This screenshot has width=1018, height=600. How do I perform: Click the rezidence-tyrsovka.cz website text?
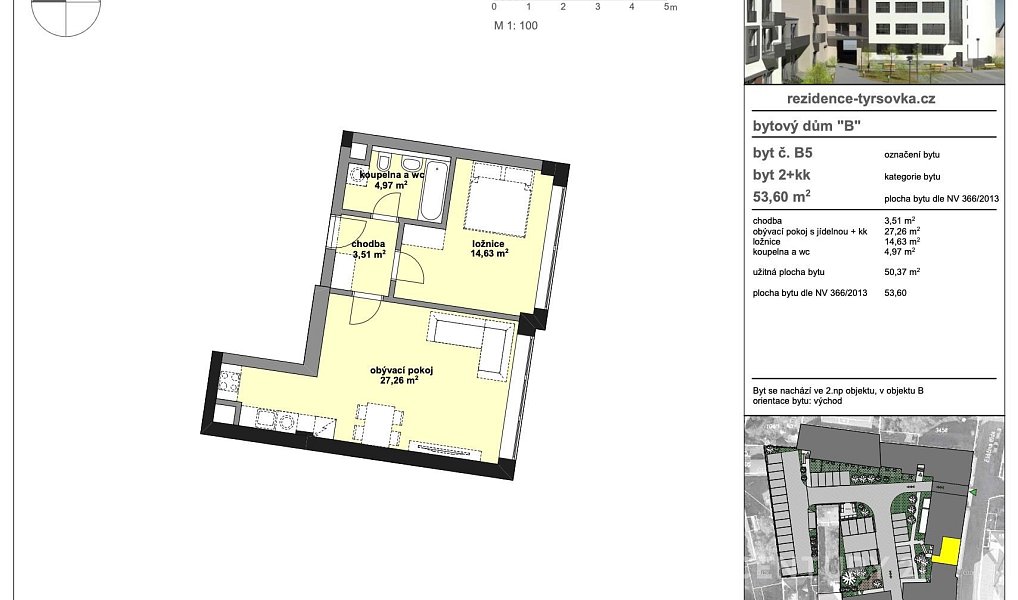coord(861,99)
